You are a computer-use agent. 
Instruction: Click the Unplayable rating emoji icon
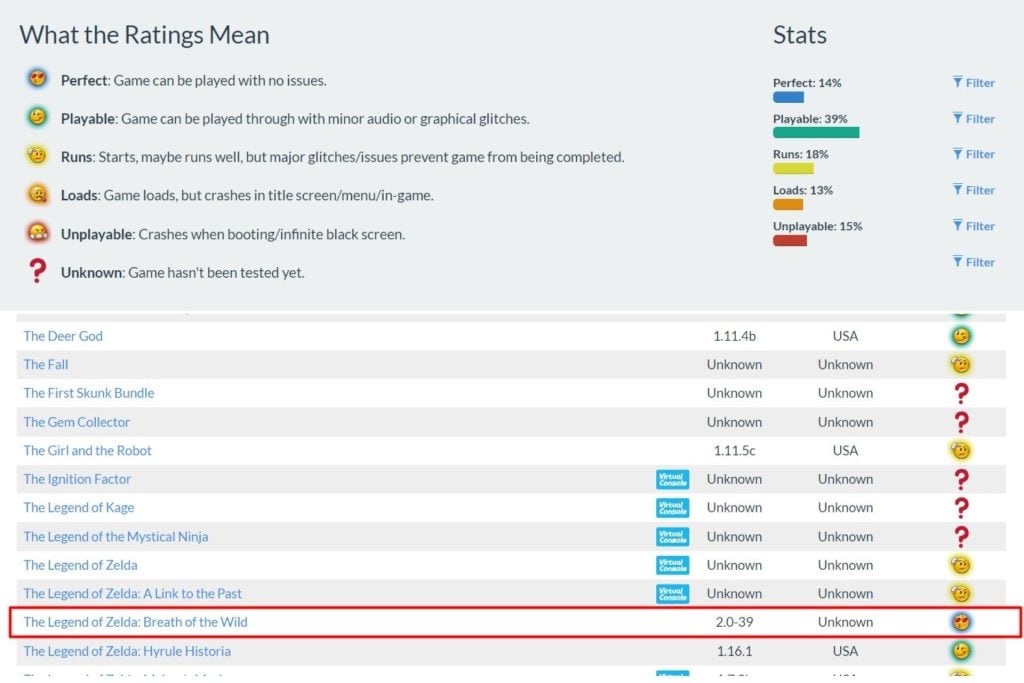37,233
